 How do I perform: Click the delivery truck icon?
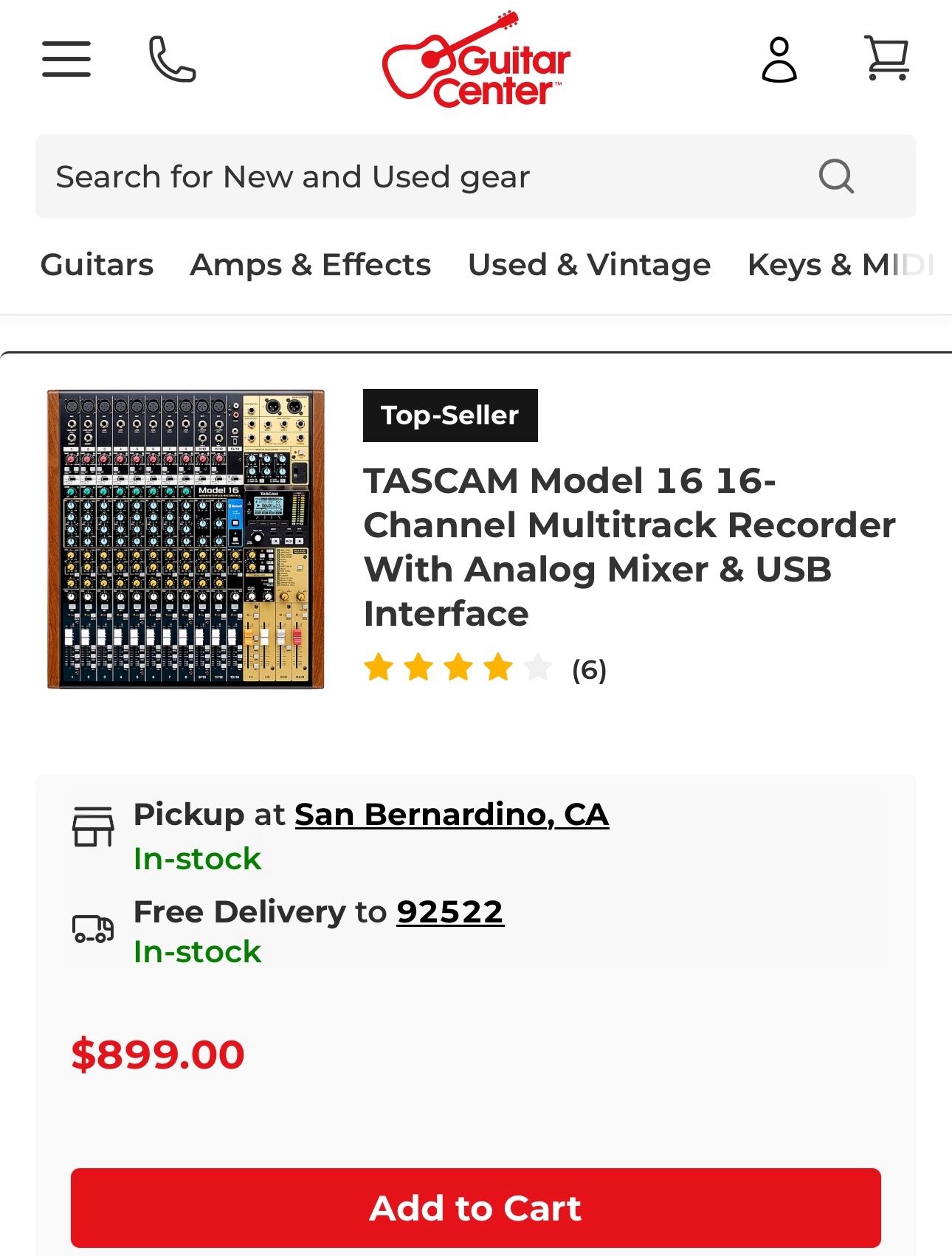[x=93, y=928]
